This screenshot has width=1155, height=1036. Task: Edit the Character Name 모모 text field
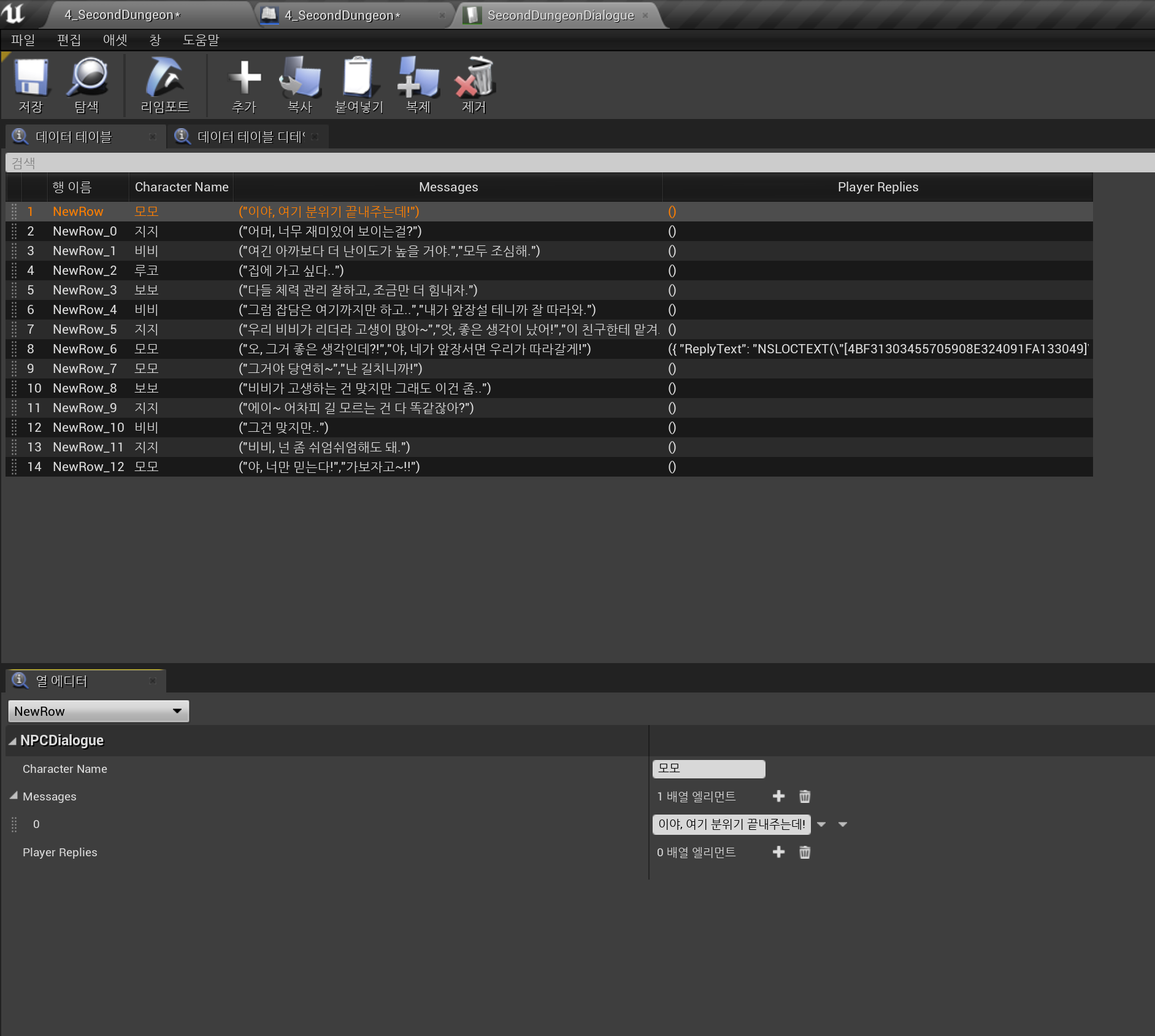708,769
